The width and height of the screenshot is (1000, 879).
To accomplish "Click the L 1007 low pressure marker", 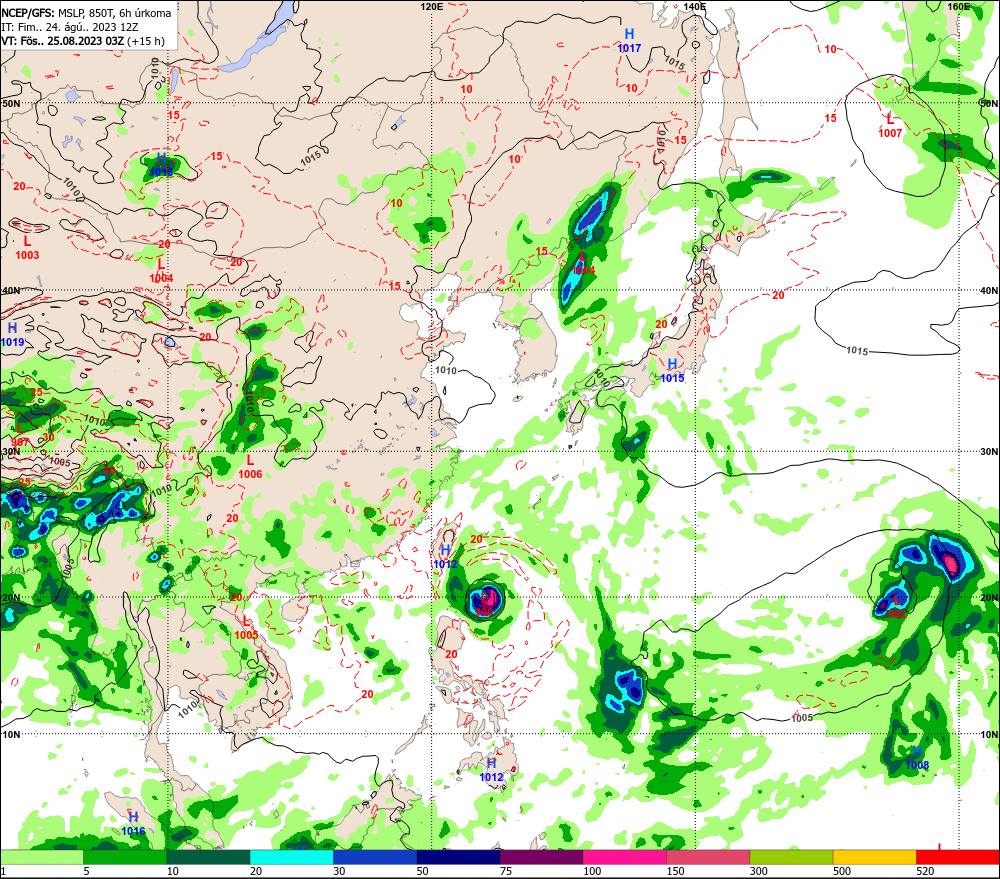I will tap(890, 126).
